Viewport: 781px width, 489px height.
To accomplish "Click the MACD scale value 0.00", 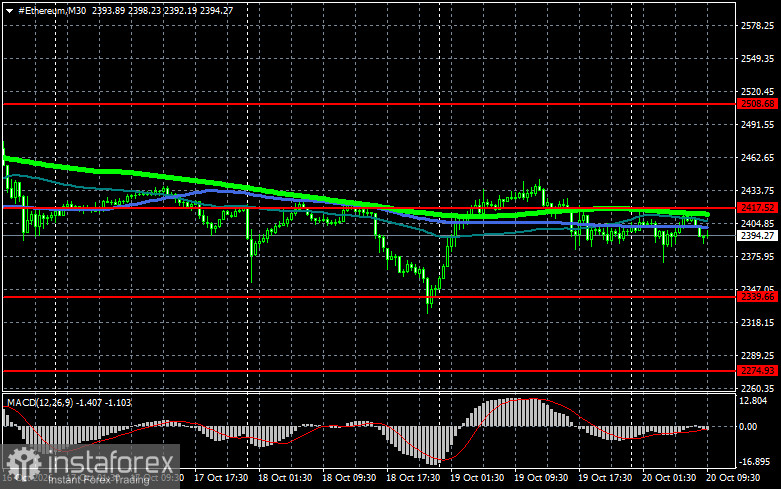I will click(x=748, y=427).
